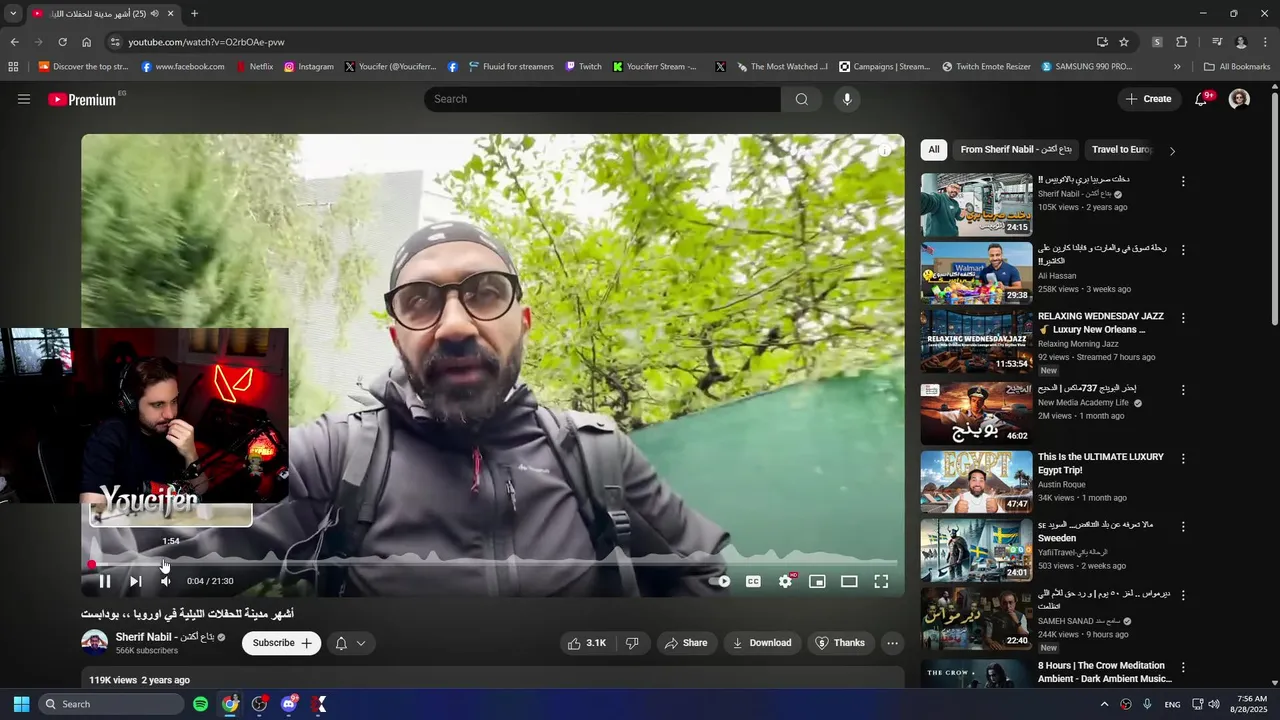Open the notifications bell
This screenshot has height=720, width=1280.
click(1202, 99)
